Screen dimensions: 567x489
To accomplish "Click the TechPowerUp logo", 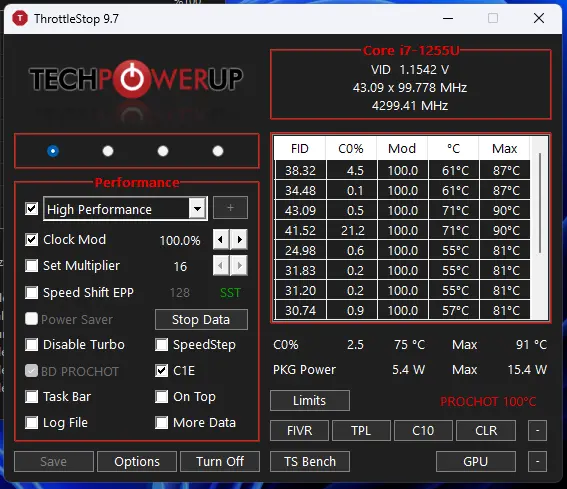I will tap(136, 78).
